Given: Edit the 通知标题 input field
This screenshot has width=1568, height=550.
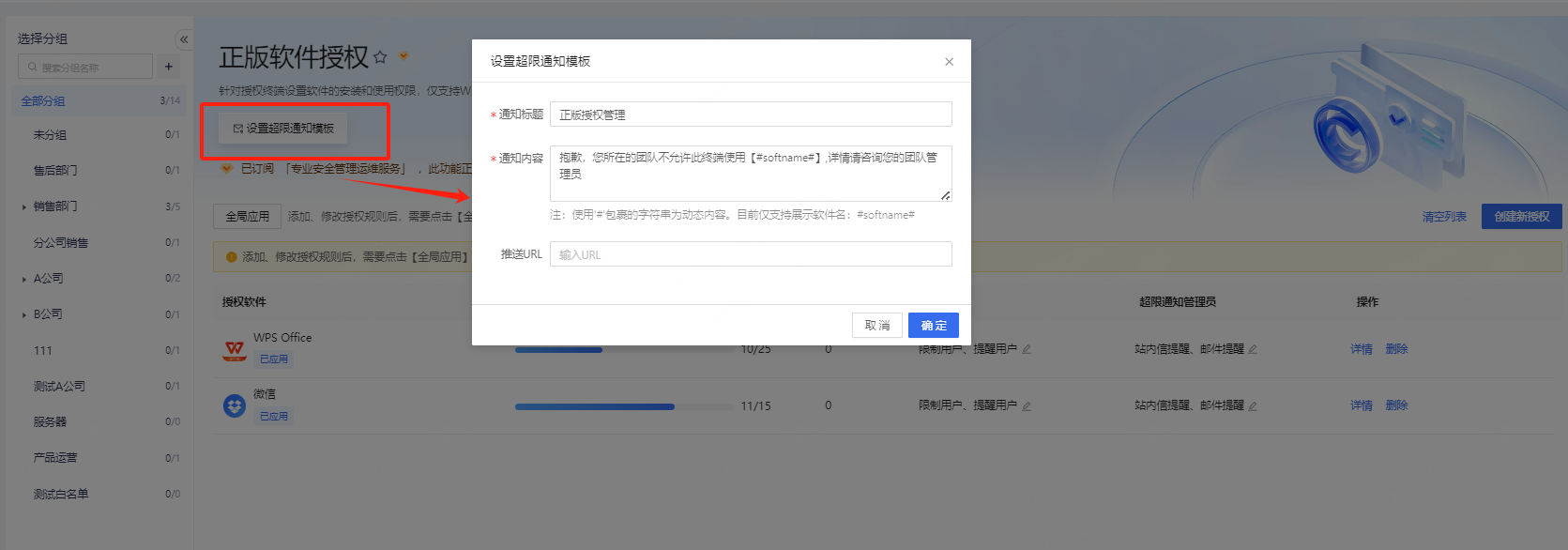Looking at the screenshot, I should (751, 115).
